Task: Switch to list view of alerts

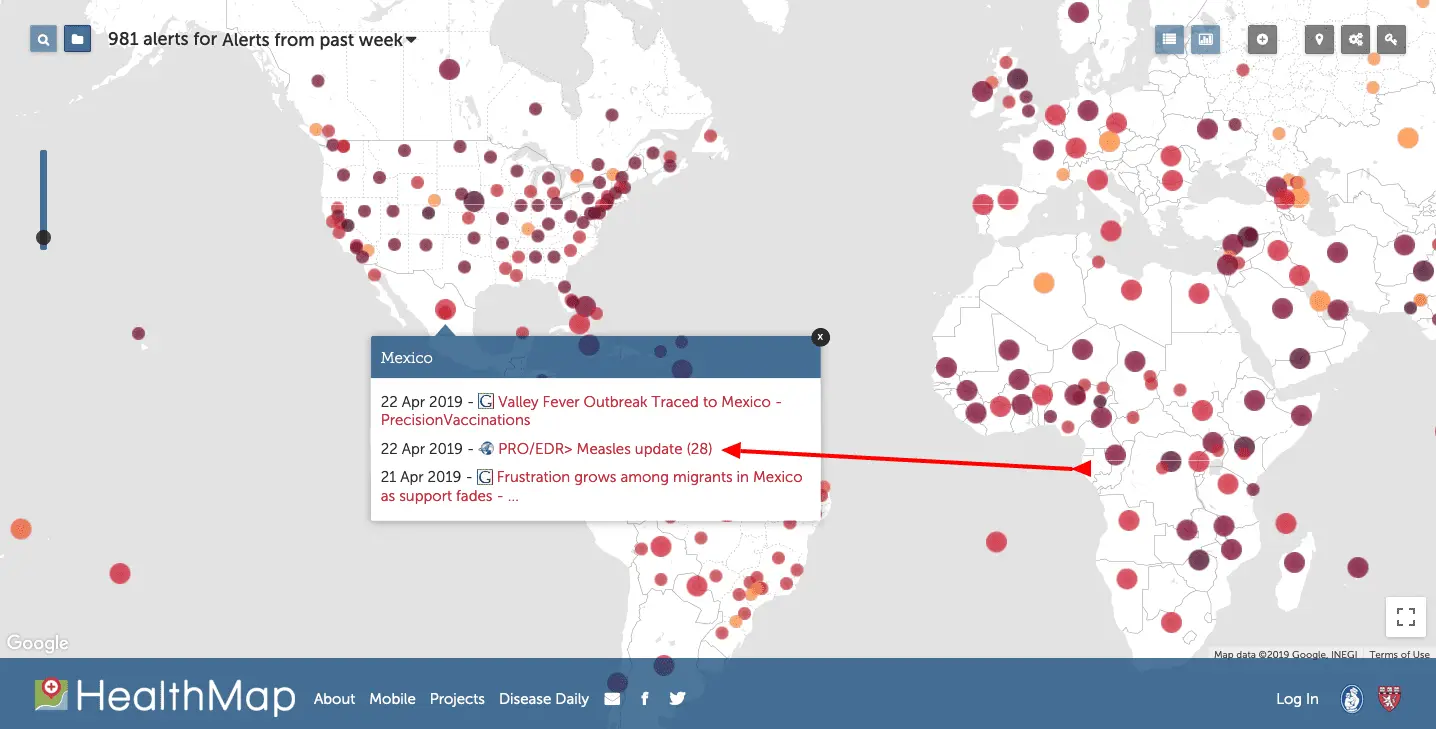Action: tap(1169, 39)
